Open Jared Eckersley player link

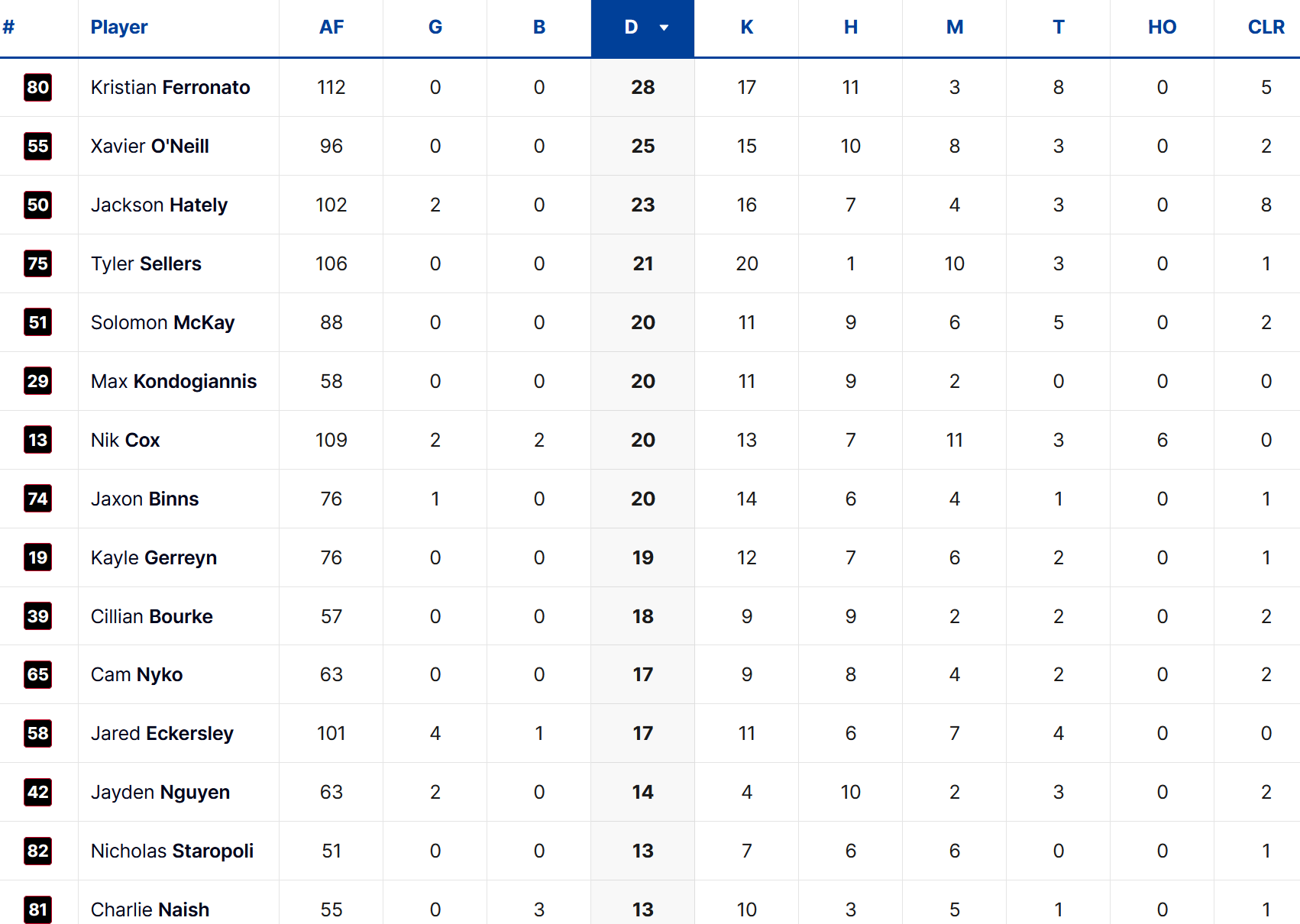162,733
